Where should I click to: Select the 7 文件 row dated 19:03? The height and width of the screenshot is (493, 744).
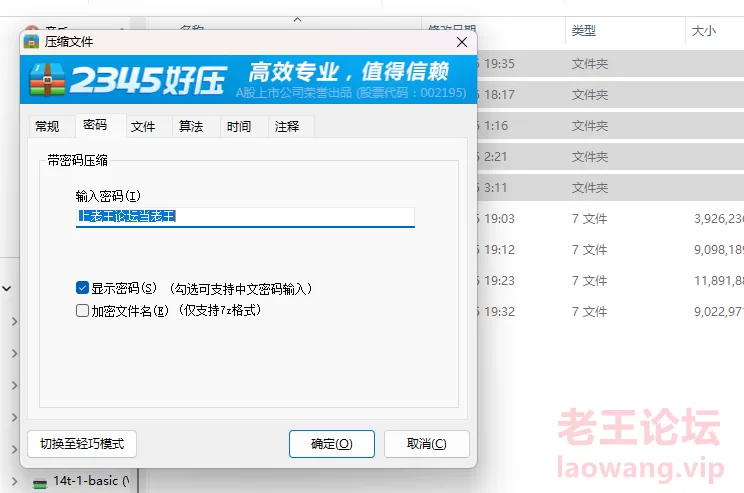pyautogui.click(x=610, y=219)
